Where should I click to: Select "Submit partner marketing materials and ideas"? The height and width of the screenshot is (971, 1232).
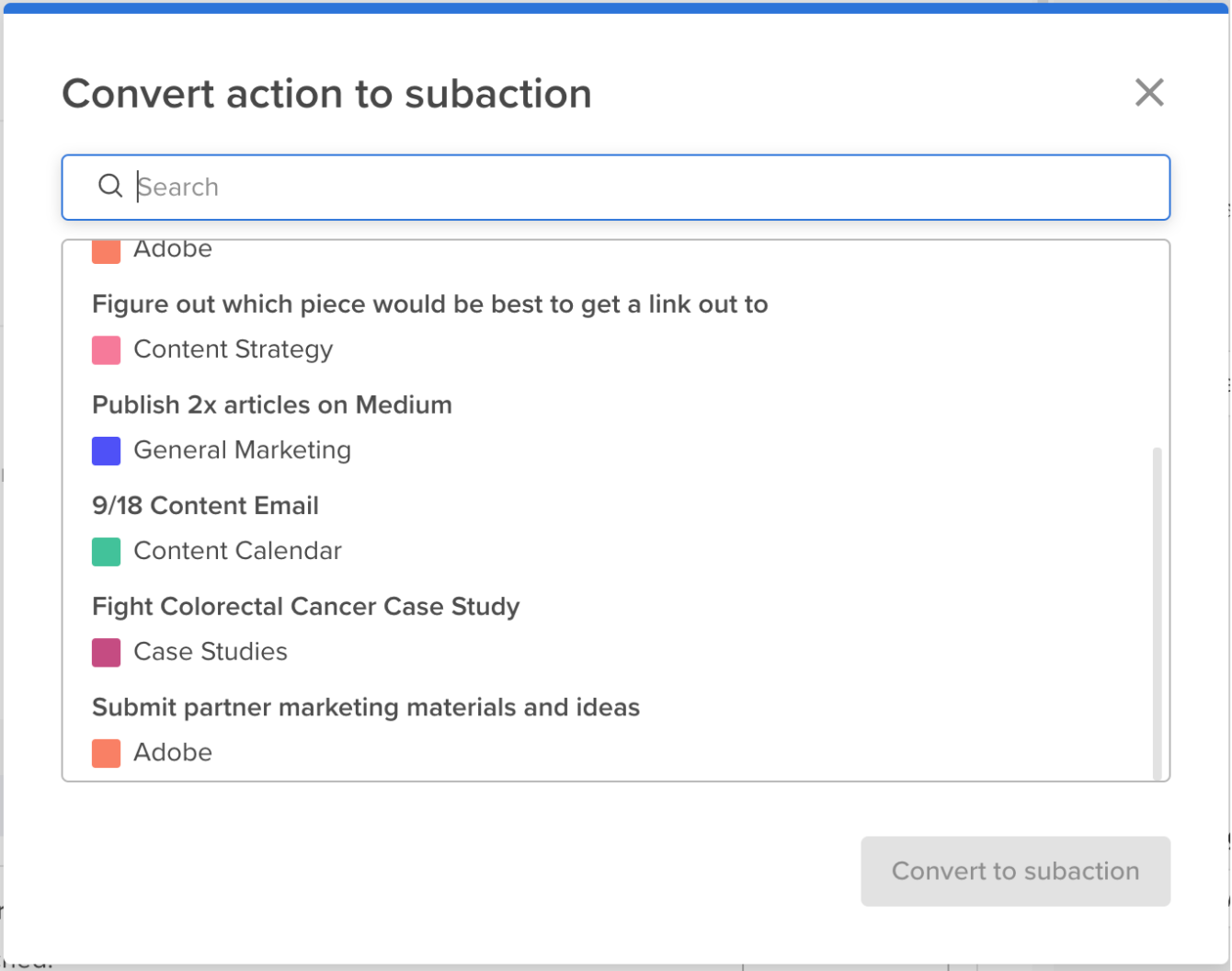pyautogui.click(x=366, y=707)
